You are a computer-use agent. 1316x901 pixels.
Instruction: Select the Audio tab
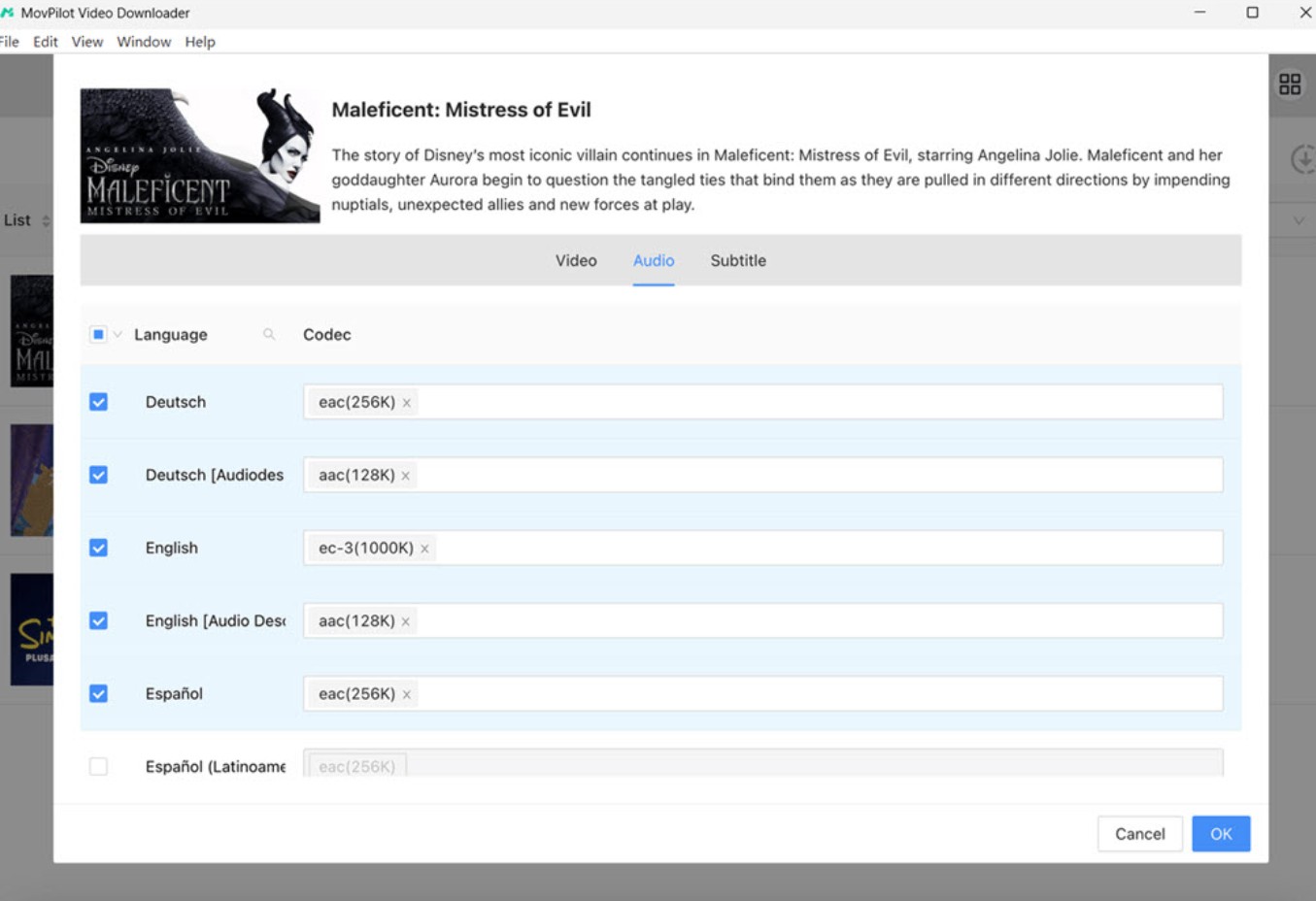[654, 260]
